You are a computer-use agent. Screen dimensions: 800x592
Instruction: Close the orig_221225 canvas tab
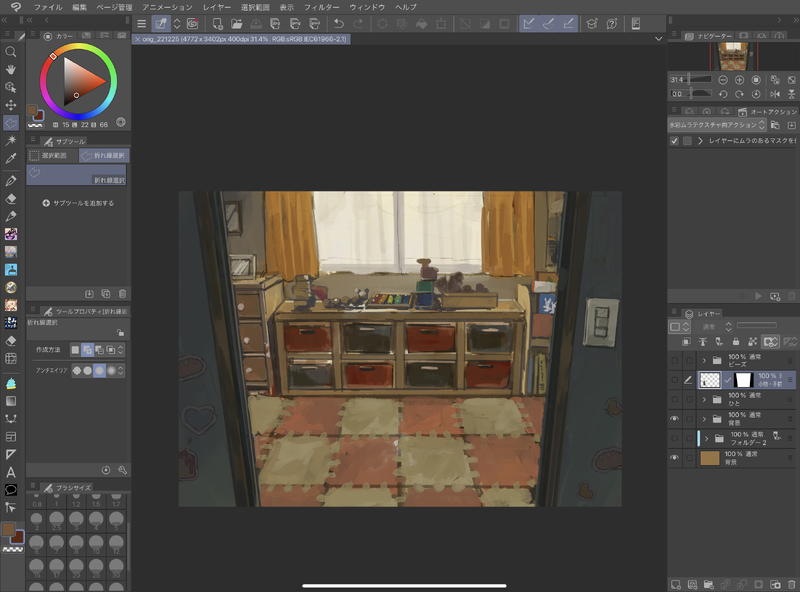[x=137, y=39]
